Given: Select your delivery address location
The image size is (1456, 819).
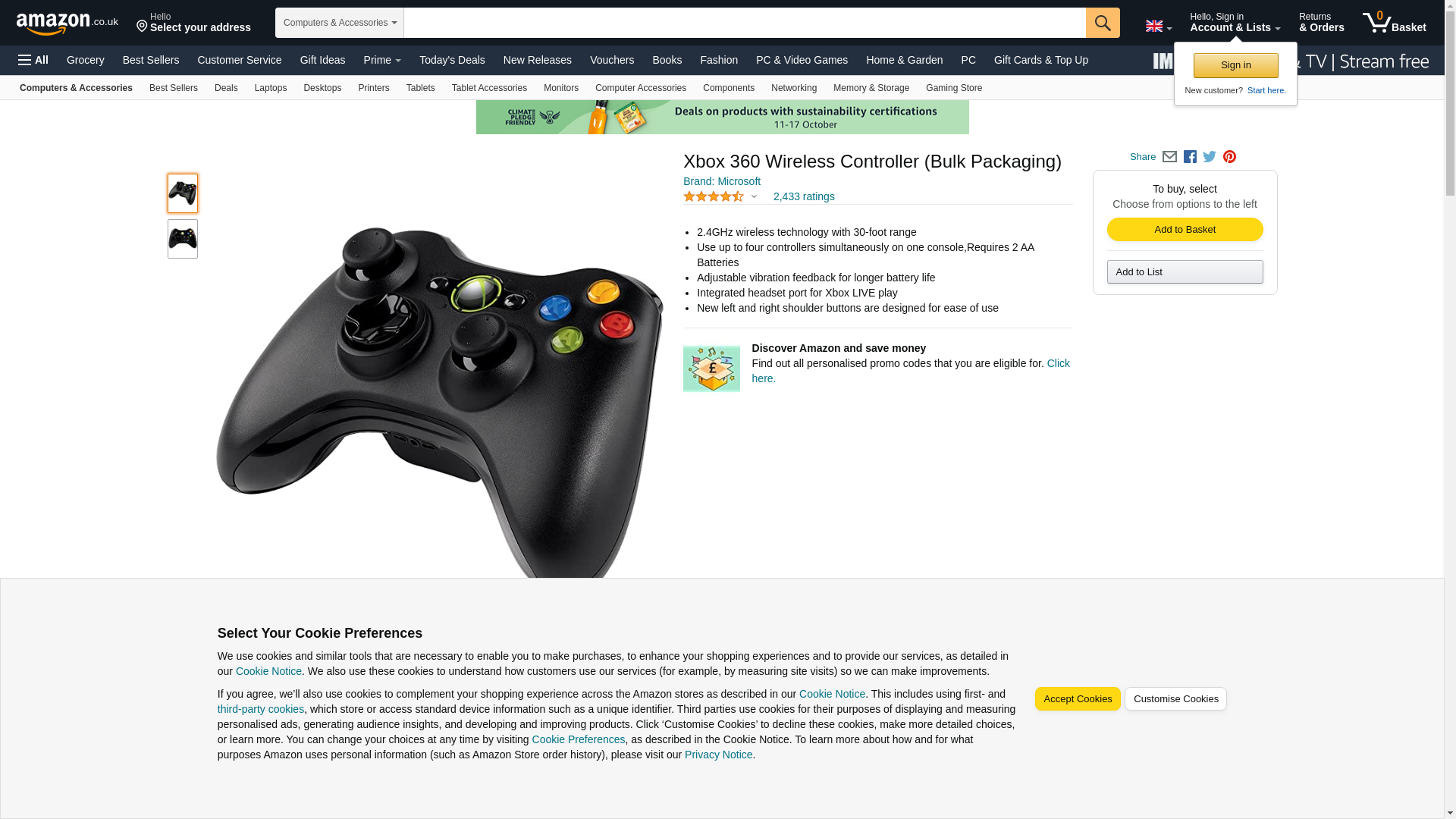Looking at the screenshot, I should pyautogui.click(x=193, y=23).
